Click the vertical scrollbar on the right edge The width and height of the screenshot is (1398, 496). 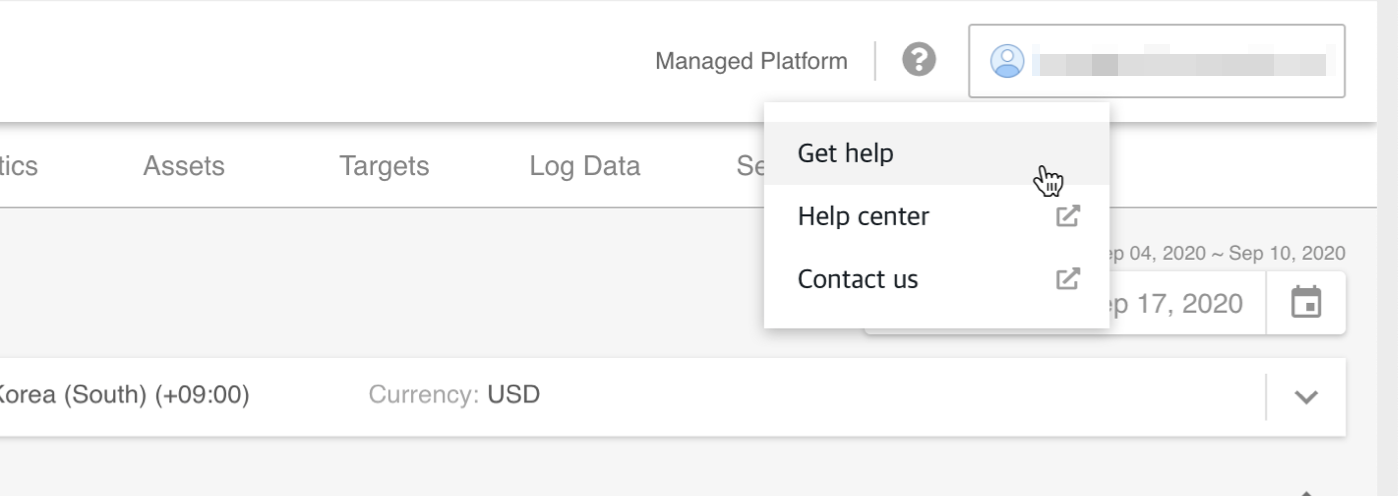click(x=1390, y=250)
